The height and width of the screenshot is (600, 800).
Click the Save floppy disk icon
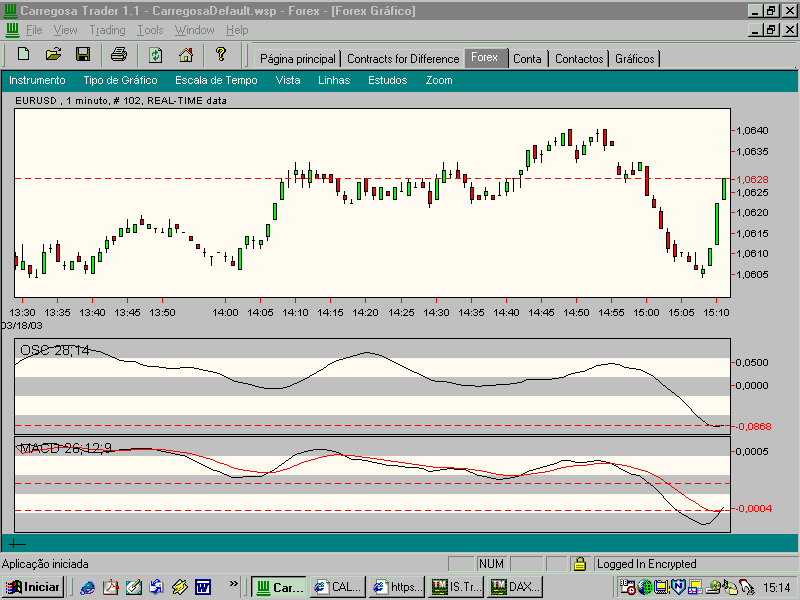(x=83, y=54)
